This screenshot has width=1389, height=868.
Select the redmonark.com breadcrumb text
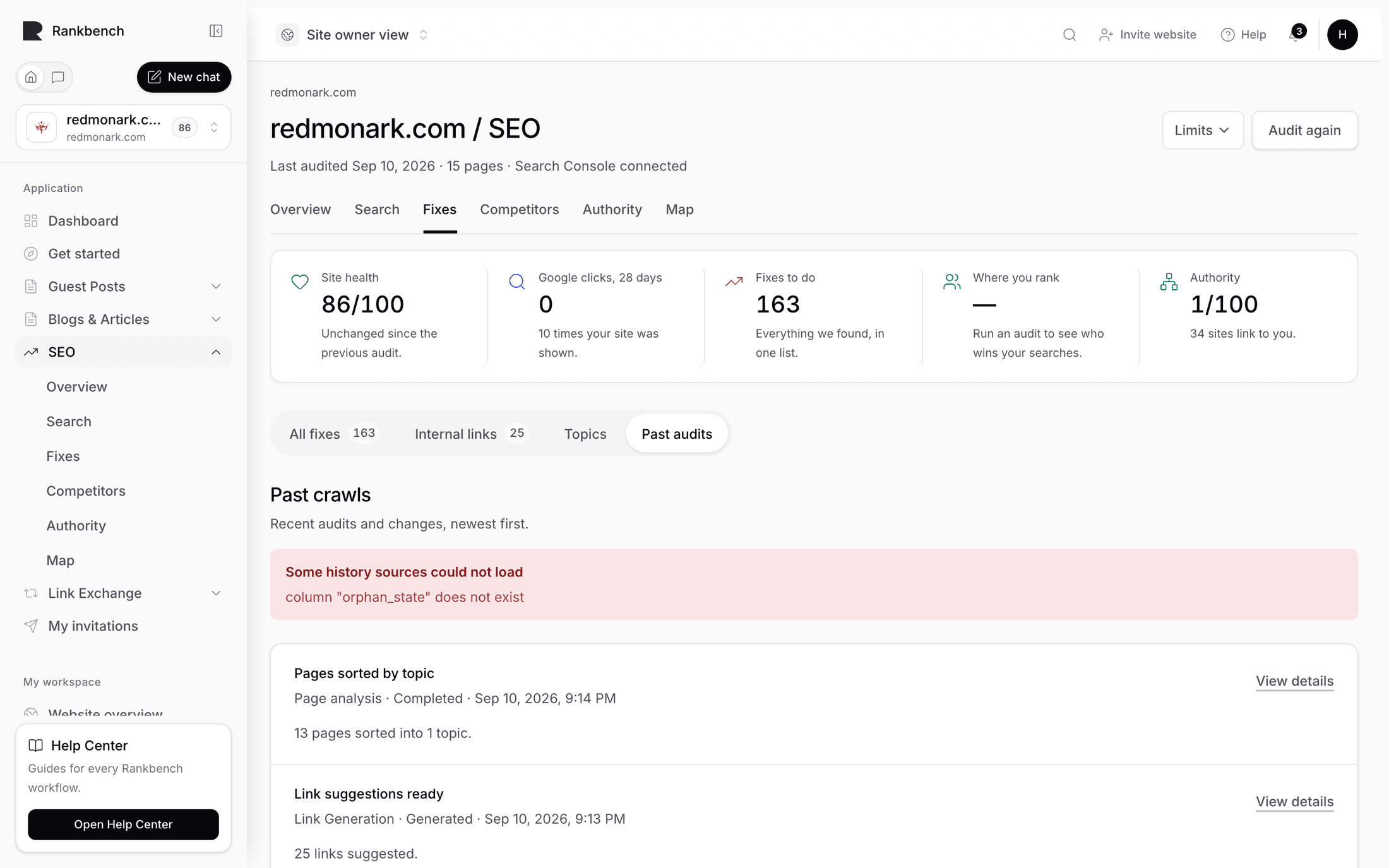[x=313, y=92]
